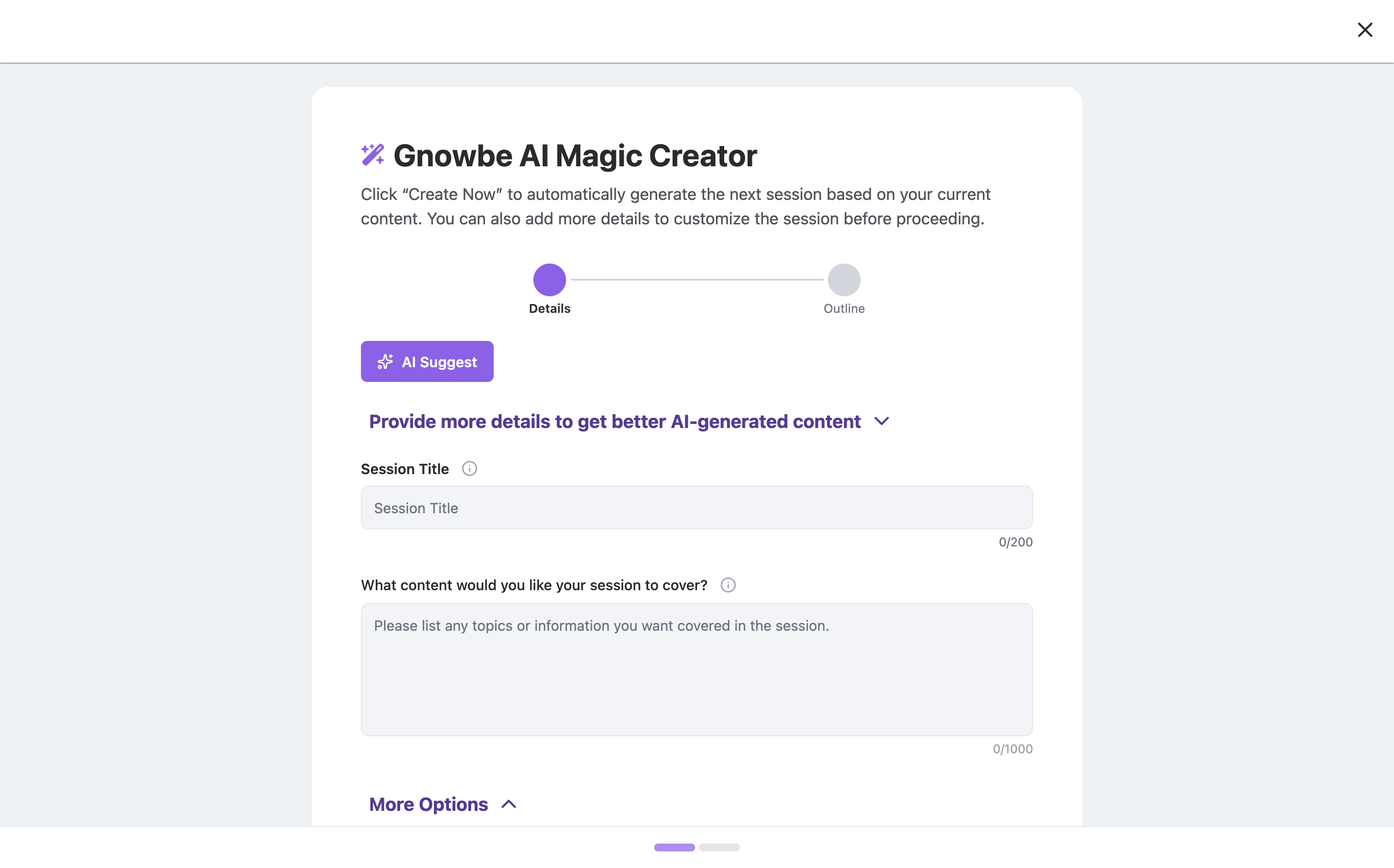Click the Provide more details heading text

coord(614,422)
